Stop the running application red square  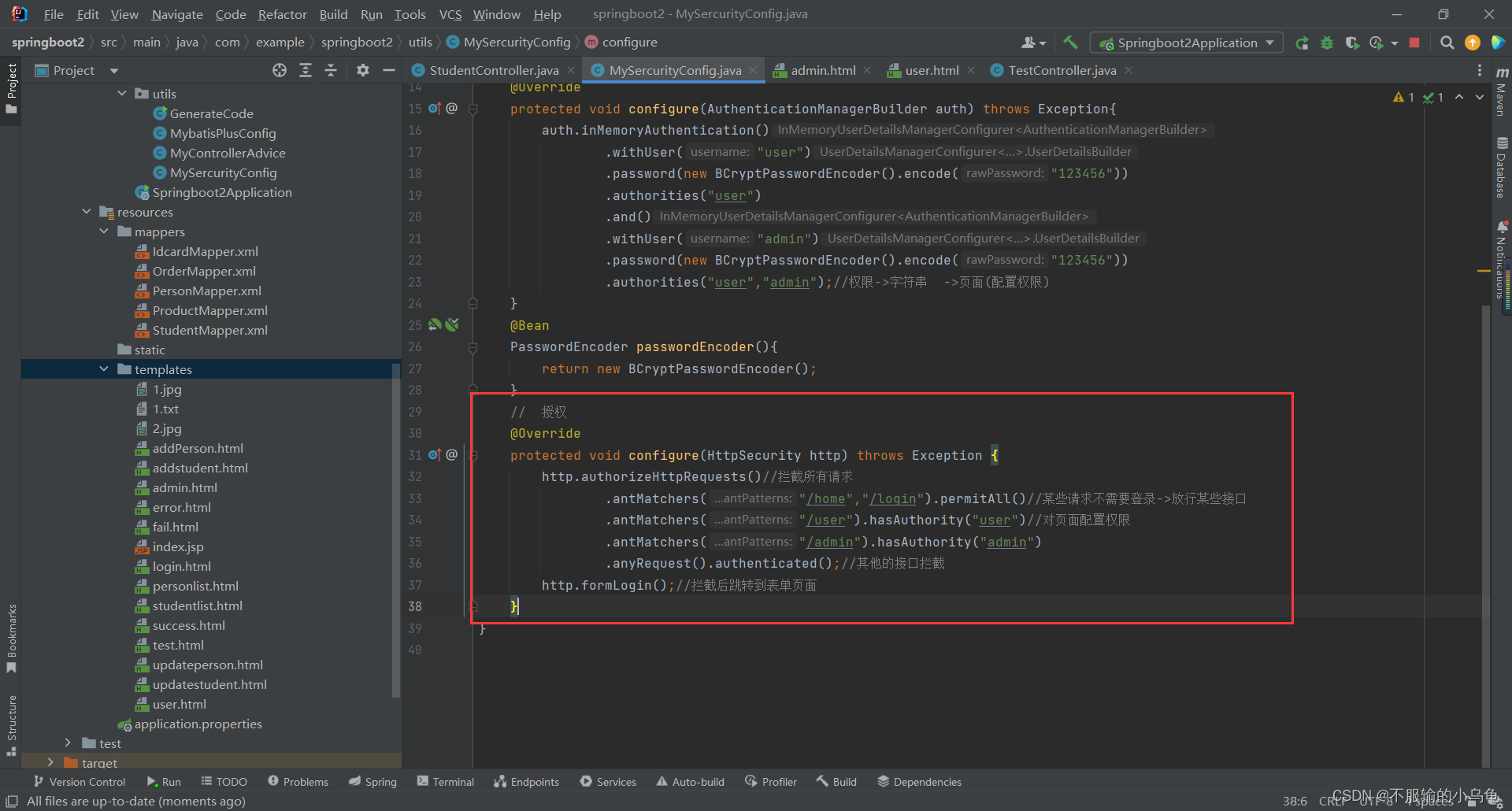tap(1414, 43)
